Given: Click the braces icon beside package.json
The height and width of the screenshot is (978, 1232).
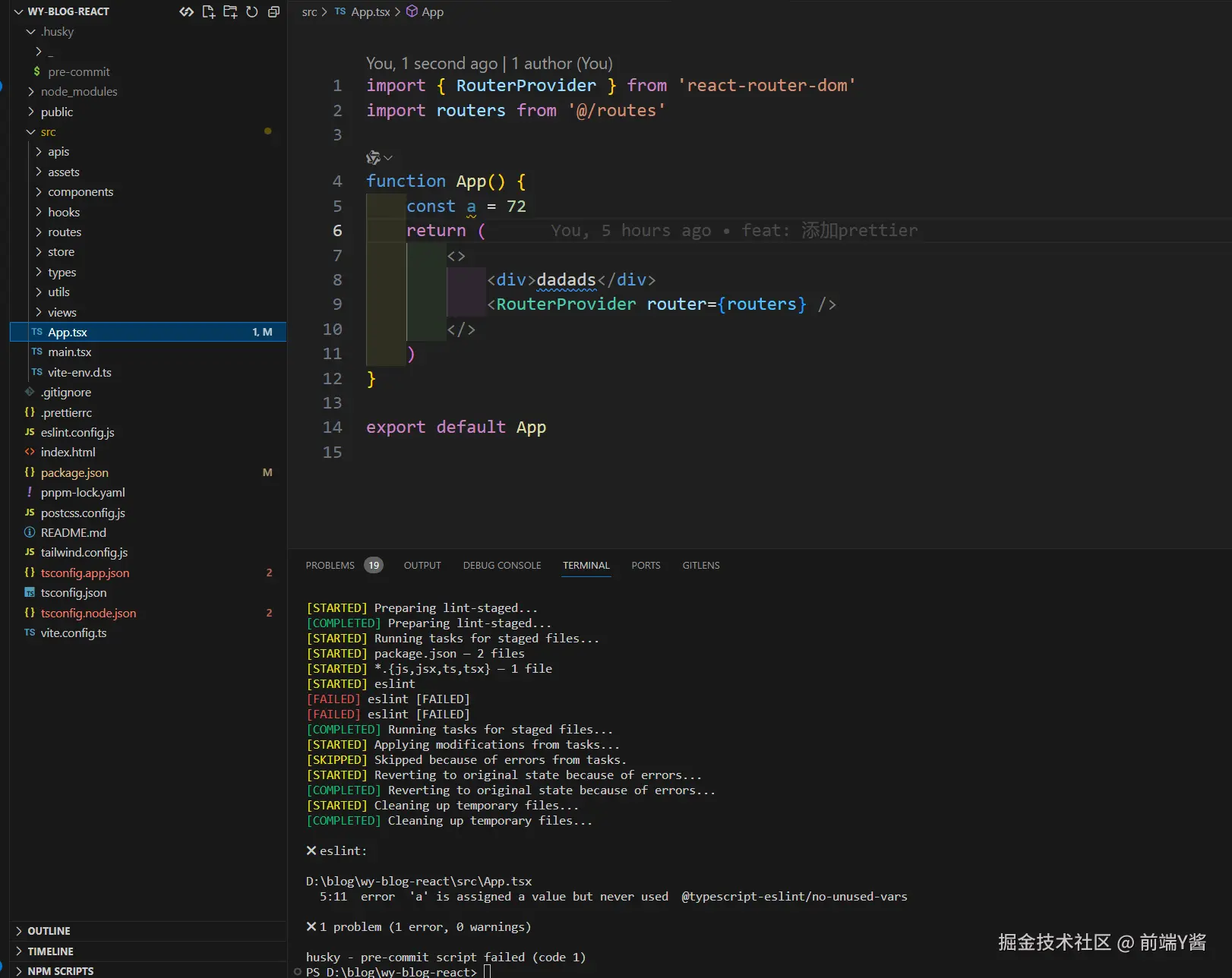Looking at the screenshot, I should [x=30, y=472].
